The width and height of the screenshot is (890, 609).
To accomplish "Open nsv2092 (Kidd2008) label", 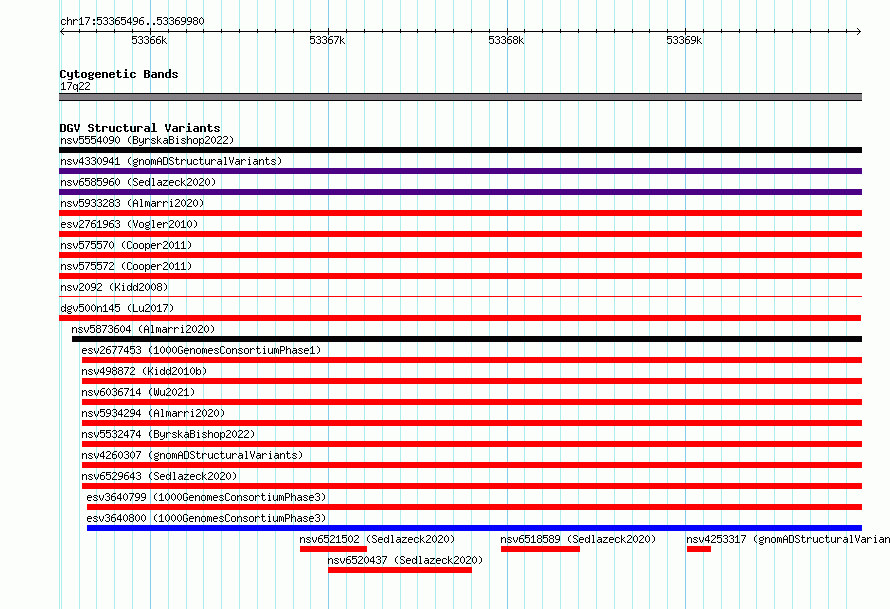I will coord(114,287).
